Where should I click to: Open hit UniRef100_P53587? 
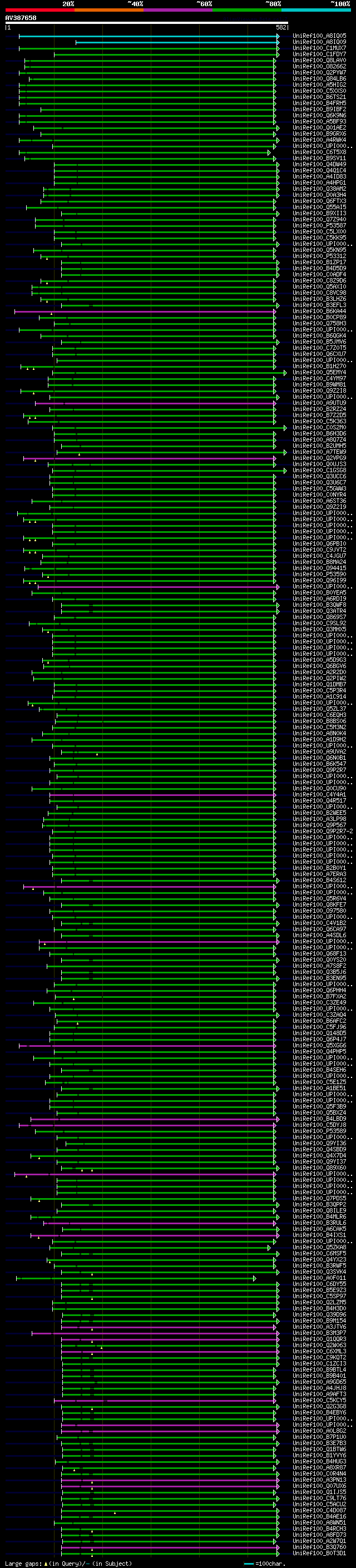[x=319, y=225]
